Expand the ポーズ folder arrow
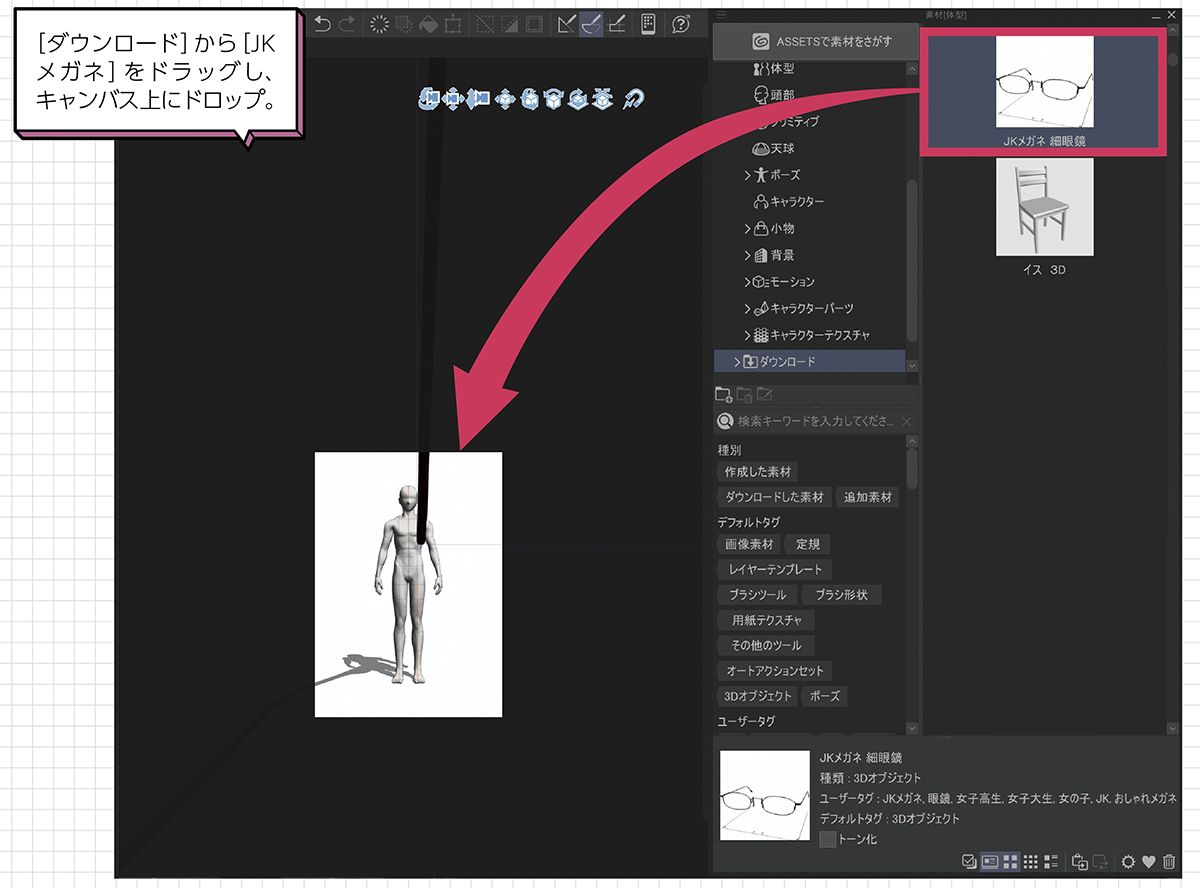This screenshot has width=1200, height=888. click(x=747, y=175)
